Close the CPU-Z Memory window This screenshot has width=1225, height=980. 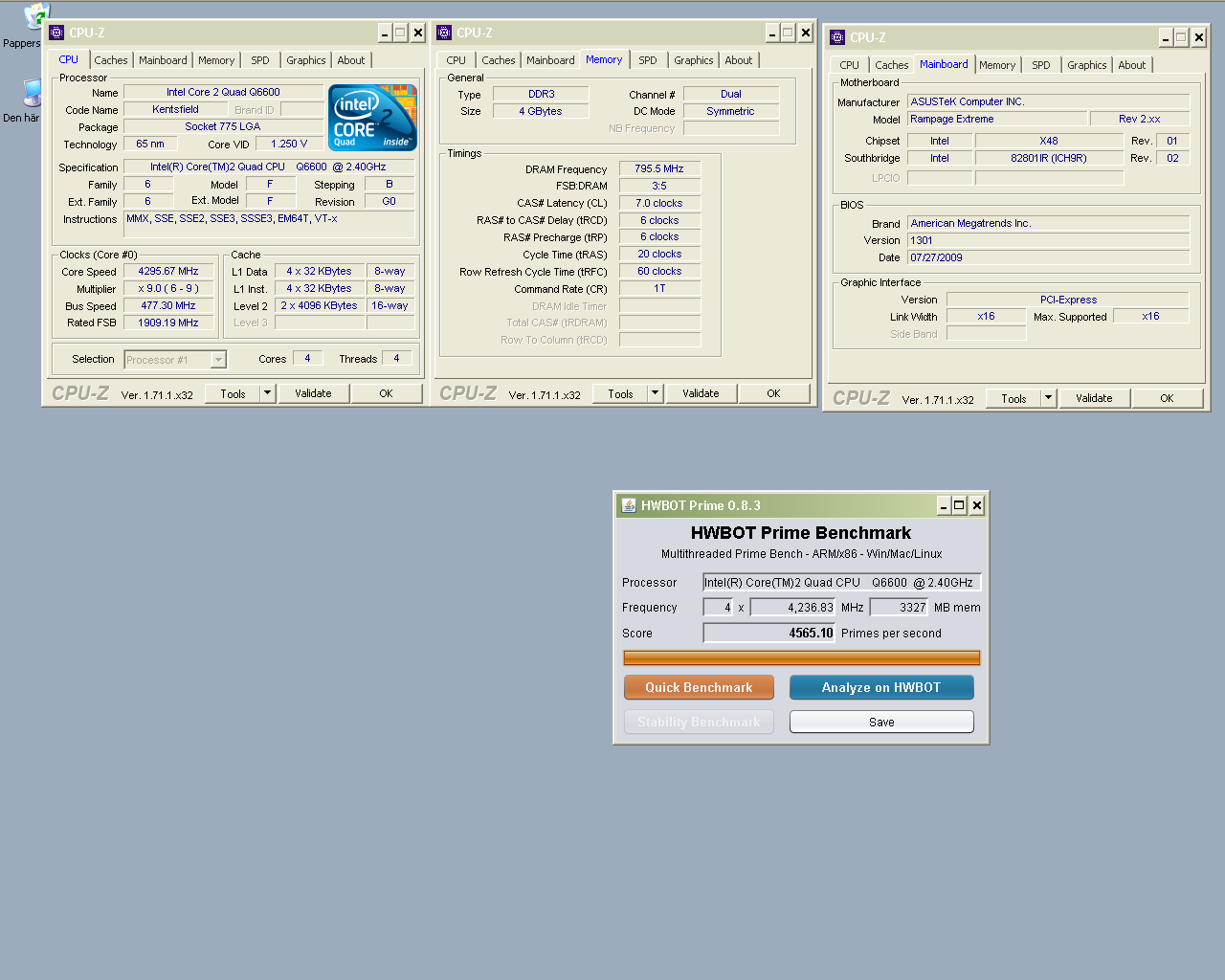pos(805,33)
